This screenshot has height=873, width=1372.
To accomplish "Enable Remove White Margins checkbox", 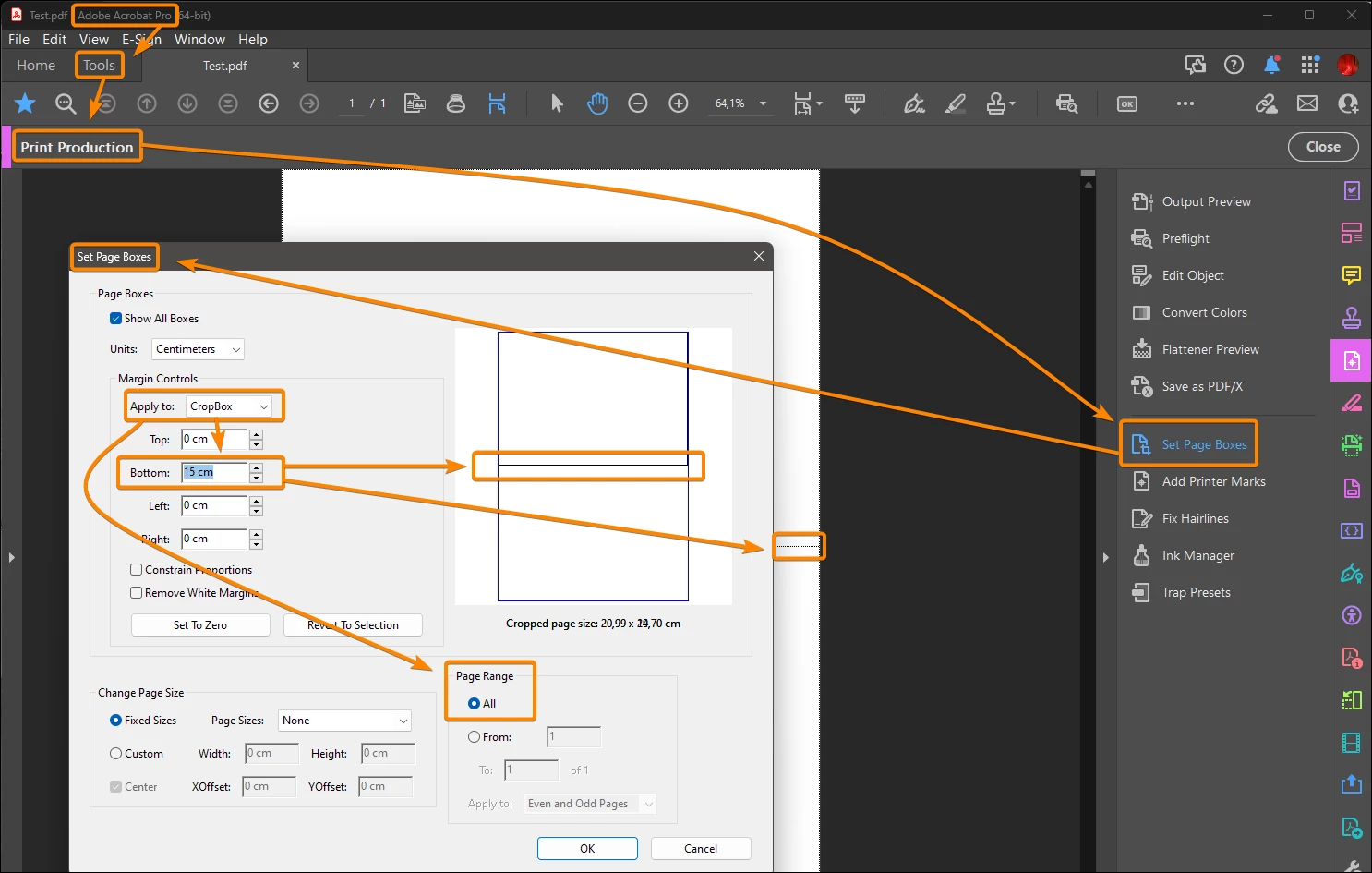I will pos(136,593).
